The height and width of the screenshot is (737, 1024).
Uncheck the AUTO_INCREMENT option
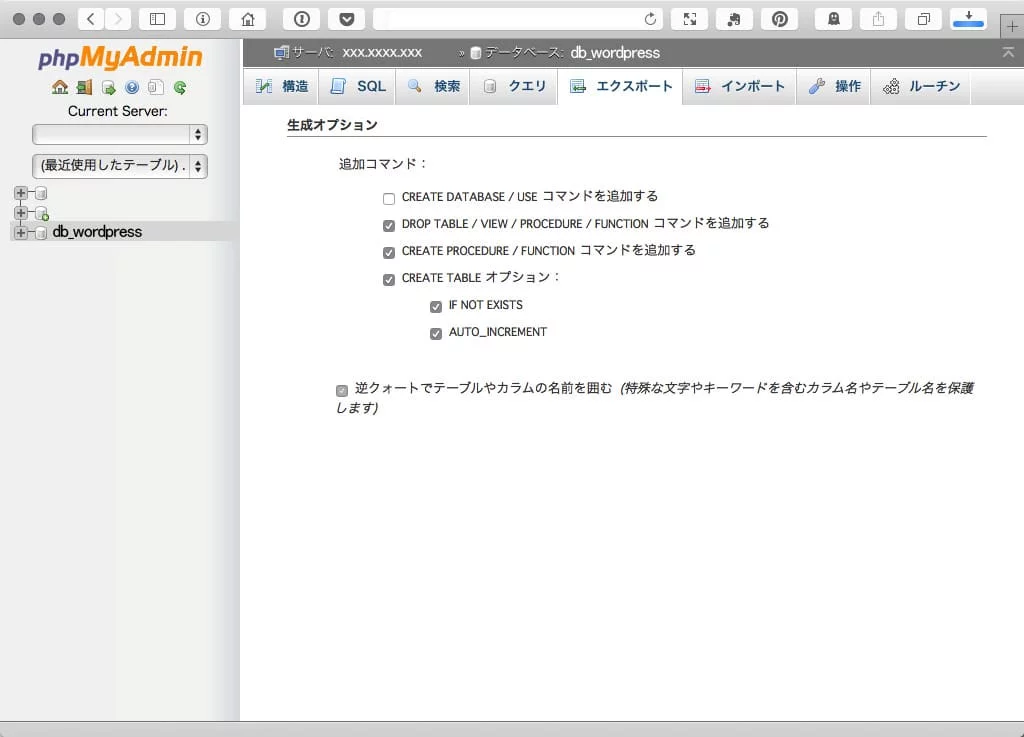coord(436,334)
